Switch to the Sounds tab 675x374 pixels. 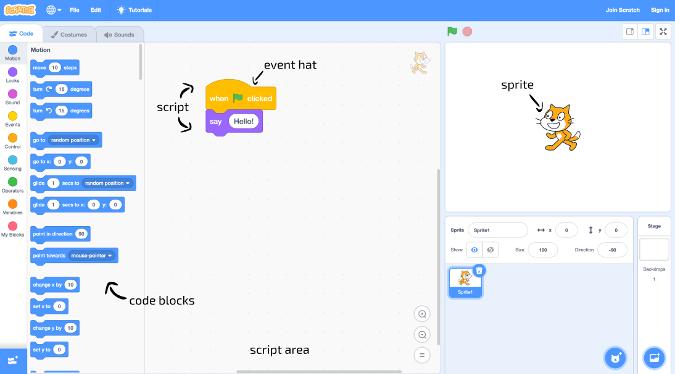[x=119, y=34]
